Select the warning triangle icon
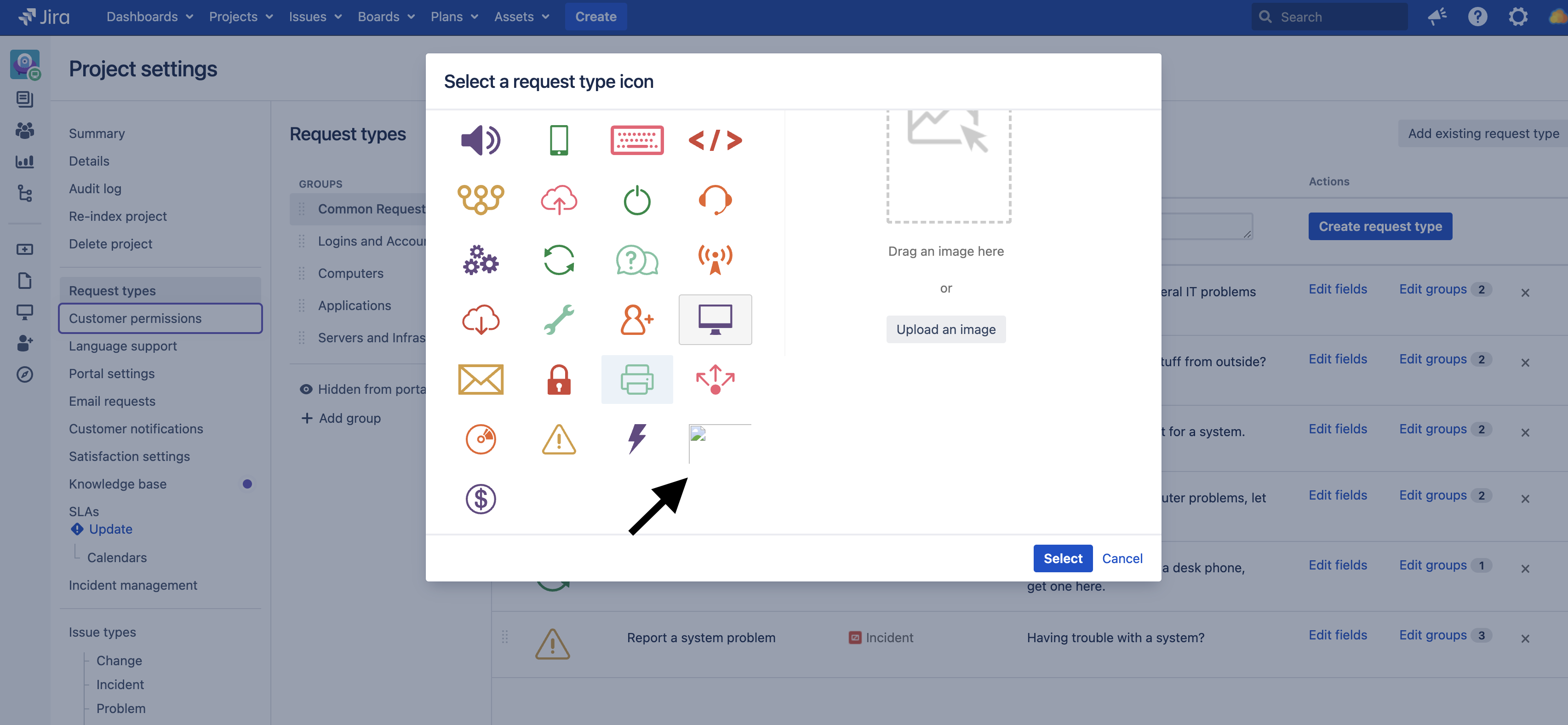This screenshot has height=725, width=1568. coord(559,439)
